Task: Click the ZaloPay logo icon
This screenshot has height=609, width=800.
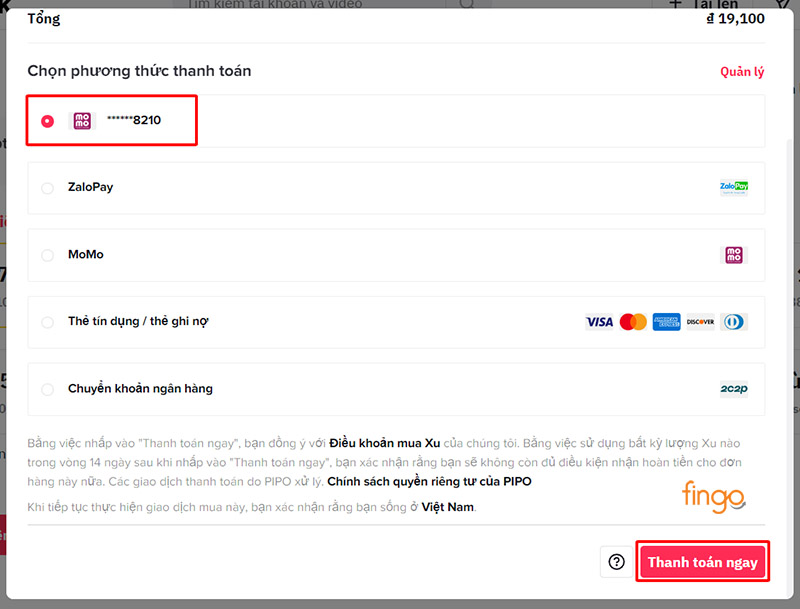Action: pyautogui.click(x=734, y=188)
